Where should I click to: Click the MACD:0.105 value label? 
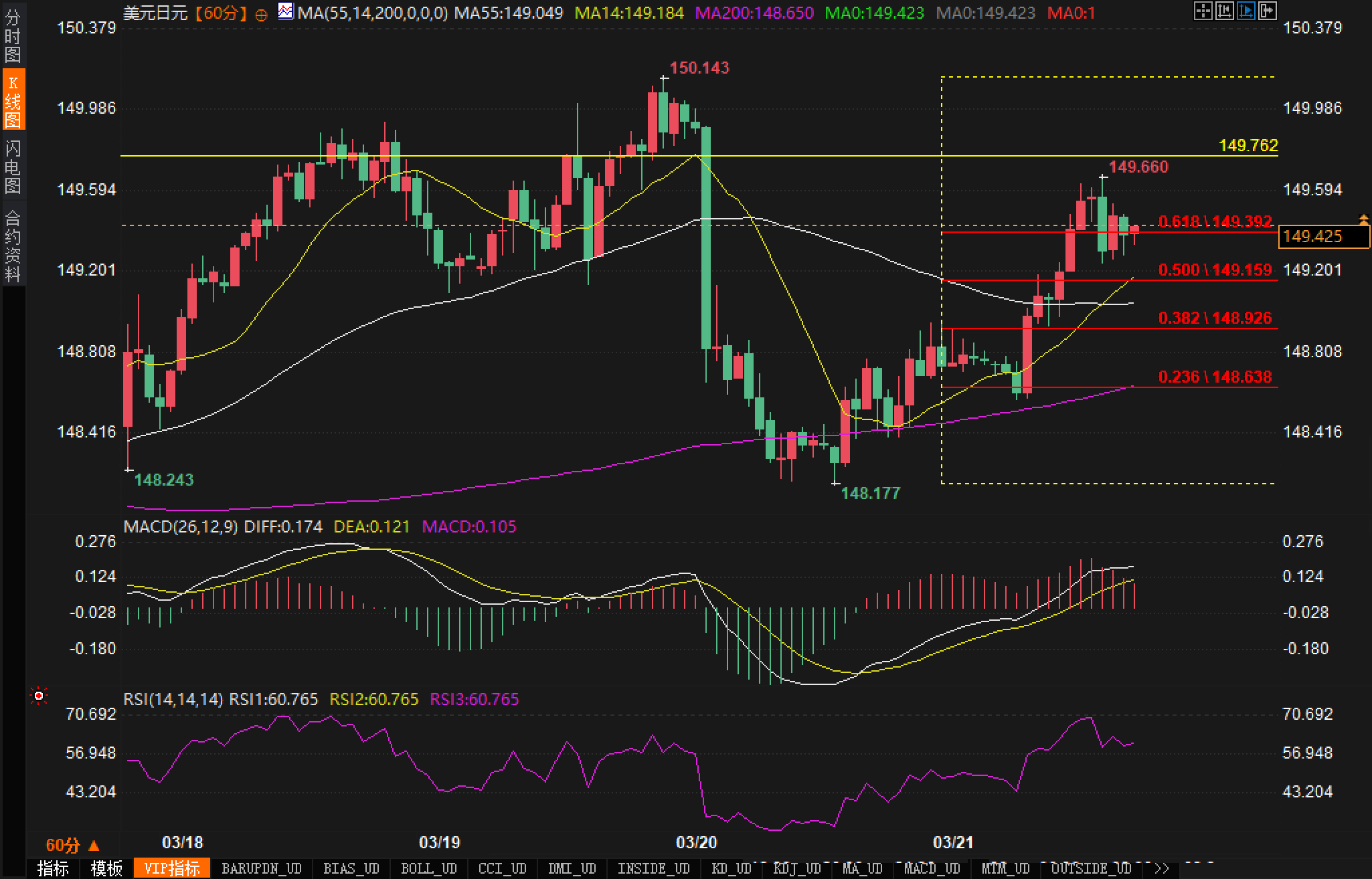point(469,526)
